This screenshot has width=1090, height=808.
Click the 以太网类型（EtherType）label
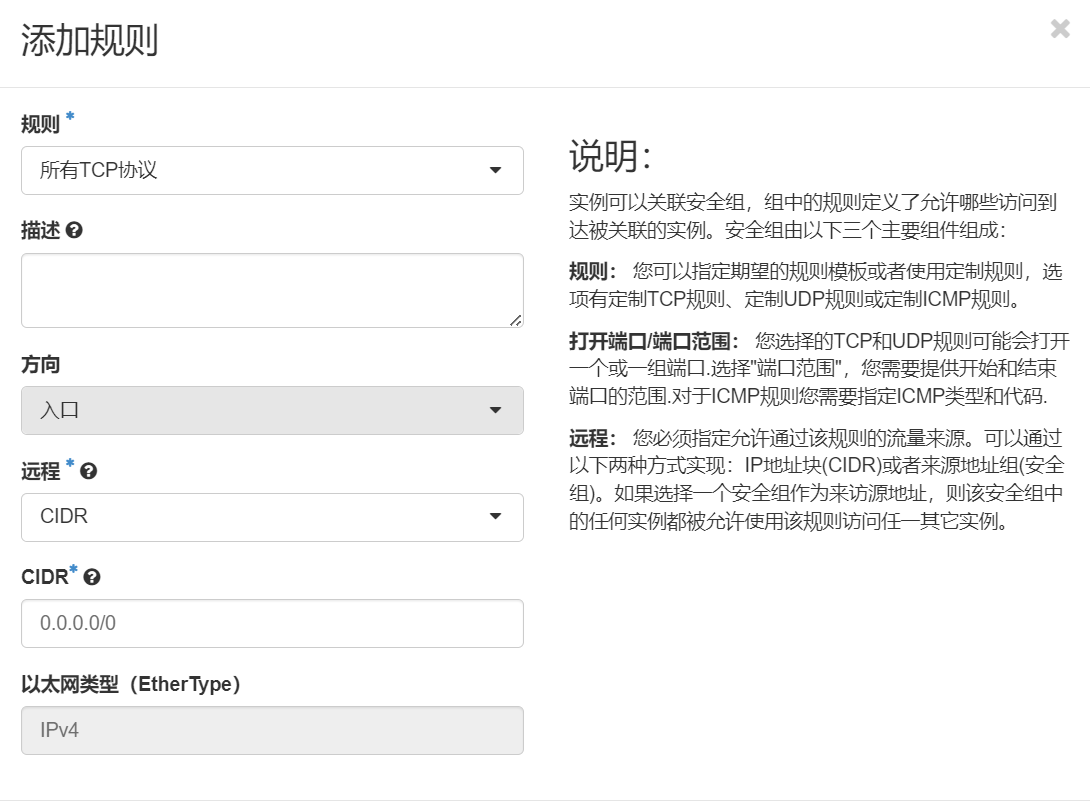pos(131,685)
